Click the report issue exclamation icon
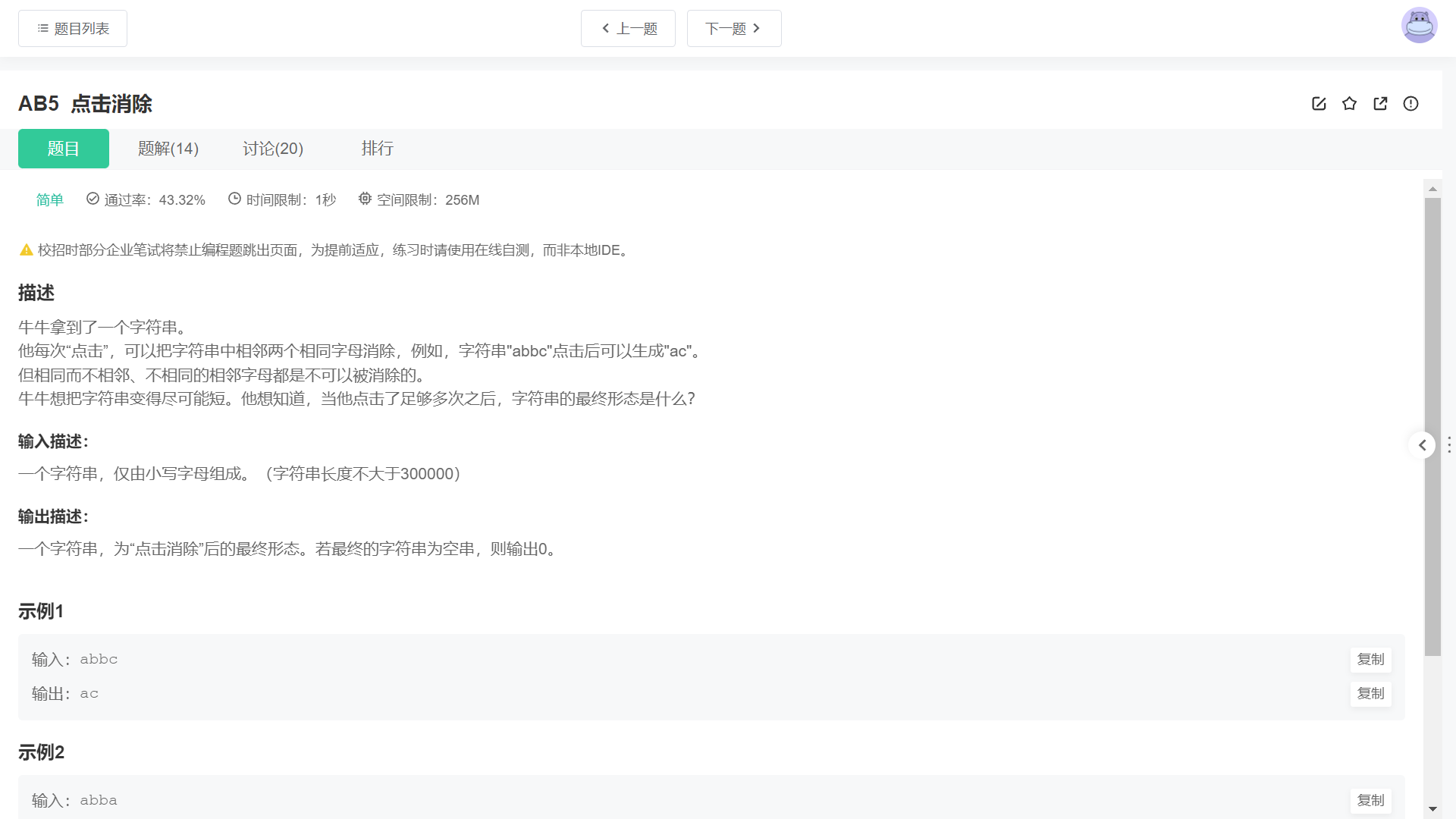This screenshot has width=1456, height=819. pyautogui.click(x=1410, y=104)
